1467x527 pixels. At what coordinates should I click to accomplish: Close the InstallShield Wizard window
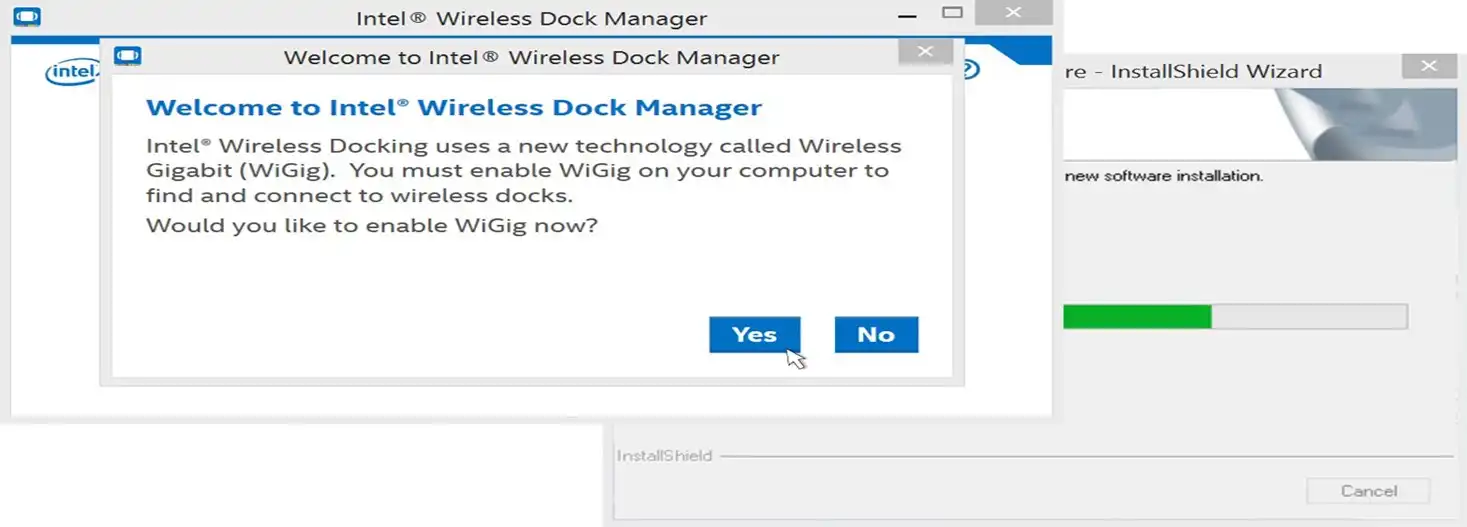[x=1428, y=67]
